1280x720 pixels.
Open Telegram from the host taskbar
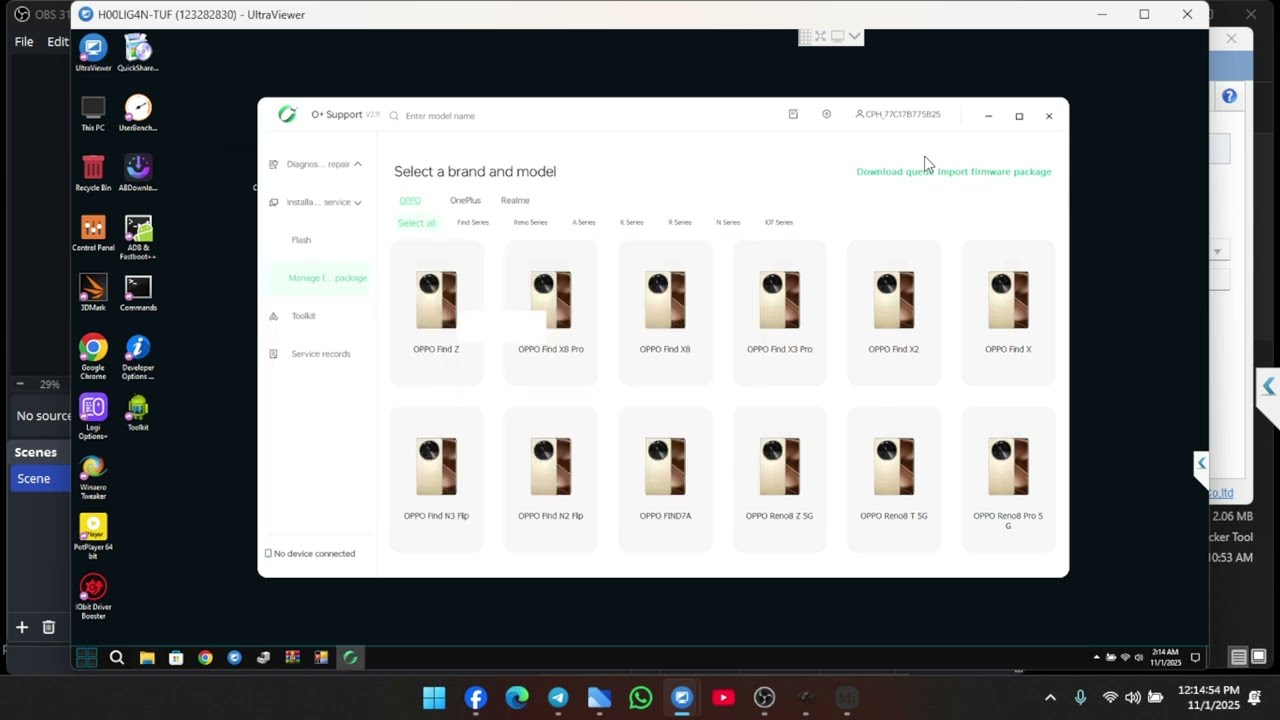click(x=558, y=698)
